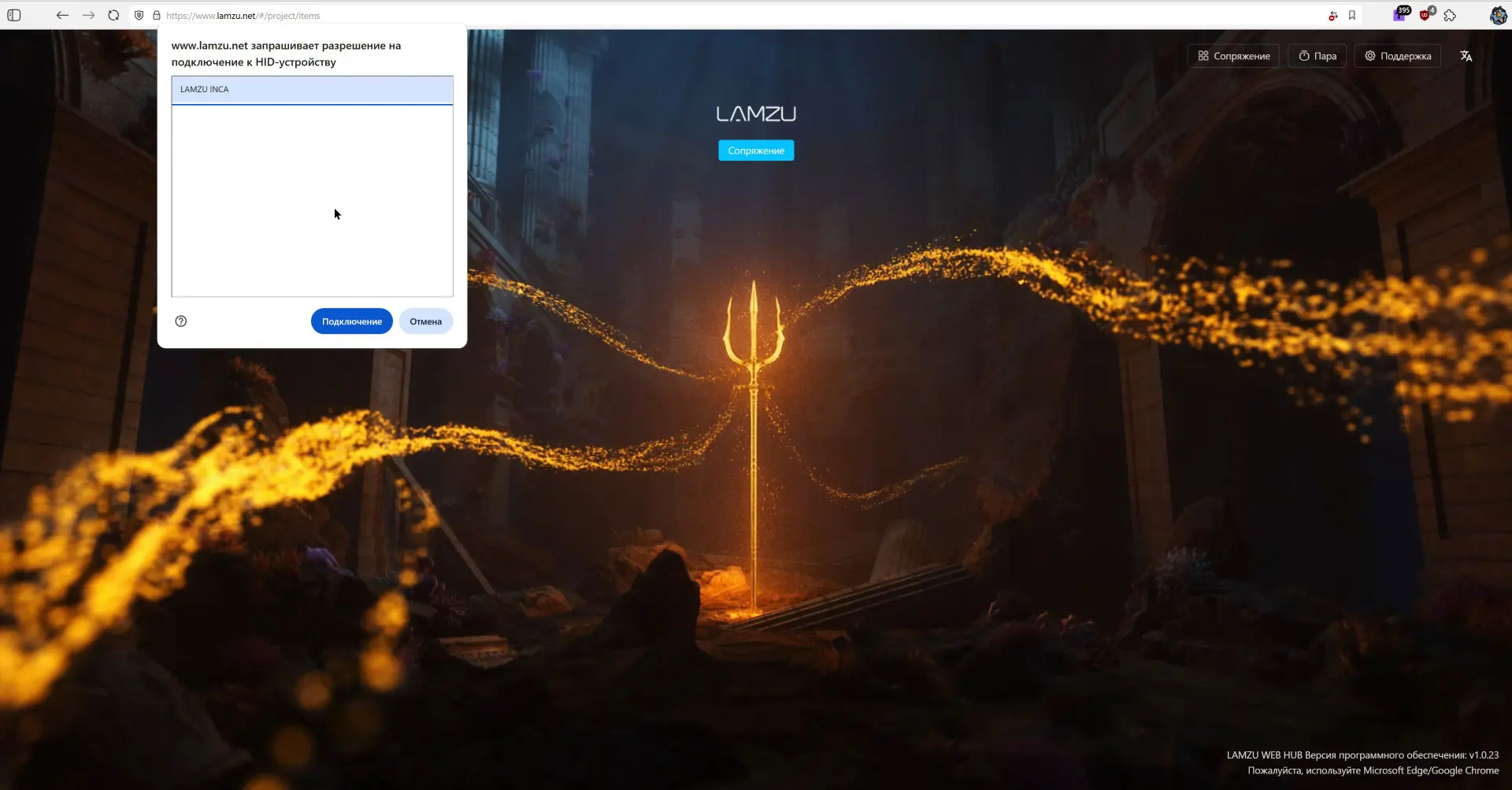
Task: Toggle the browser sidebar panel icon
Action: (x=14, y=15)
